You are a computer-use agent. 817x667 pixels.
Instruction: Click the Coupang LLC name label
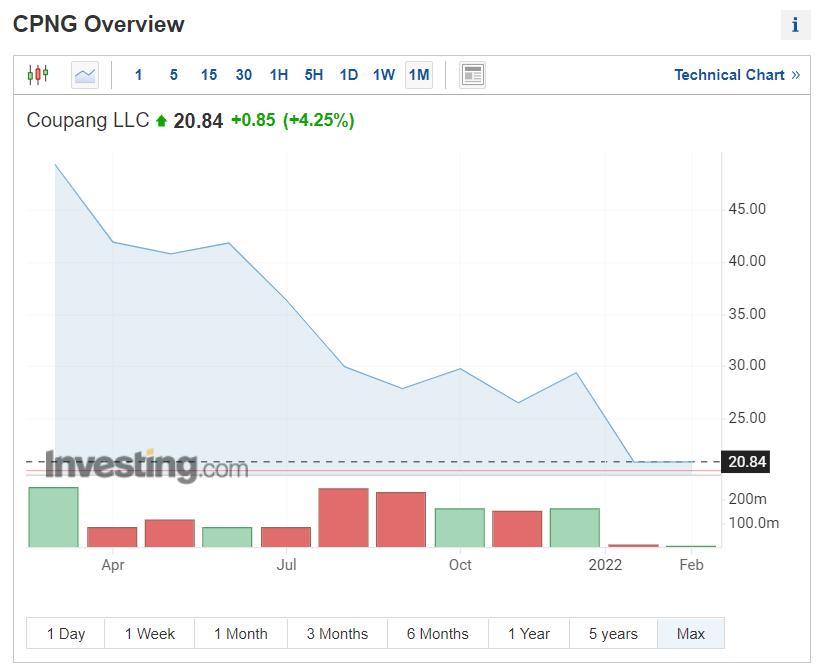tap(88, 120)
